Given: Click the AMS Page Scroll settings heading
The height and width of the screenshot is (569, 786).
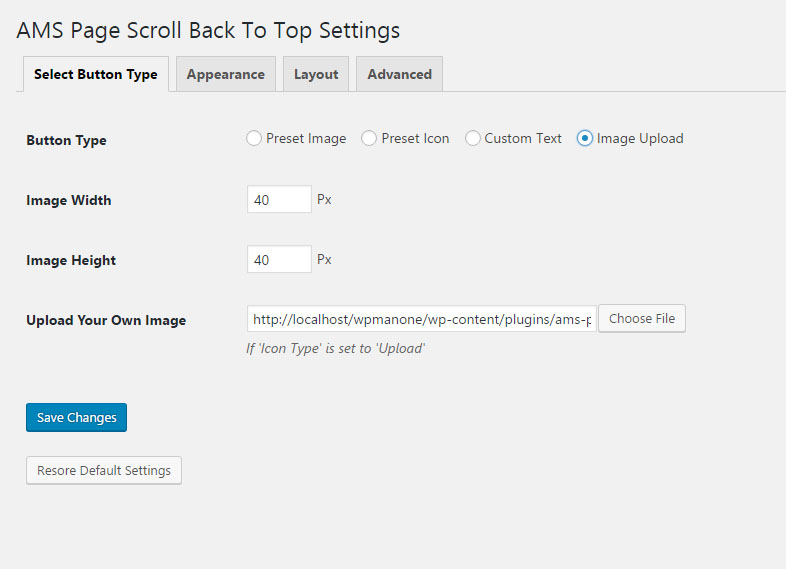Looking at the screenshot, I should point(208,31).
